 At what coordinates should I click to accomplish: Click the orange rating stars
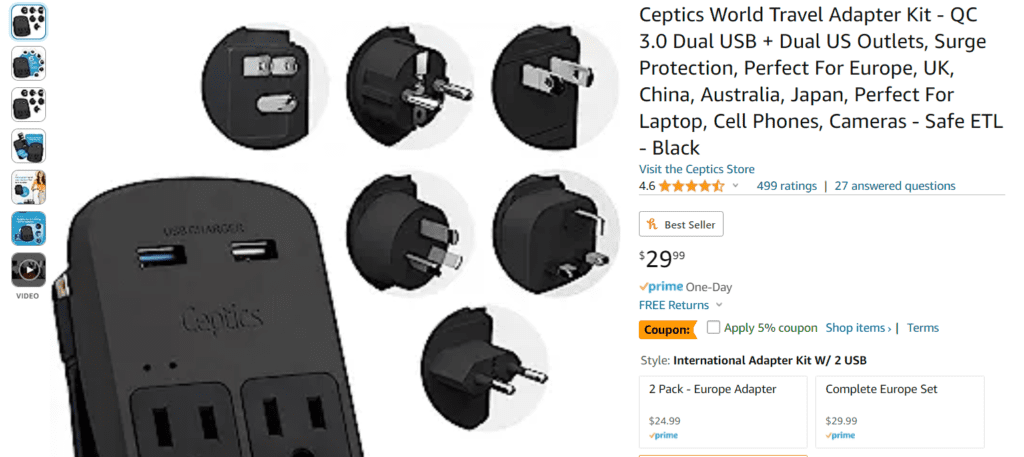(x=692, y=186)
